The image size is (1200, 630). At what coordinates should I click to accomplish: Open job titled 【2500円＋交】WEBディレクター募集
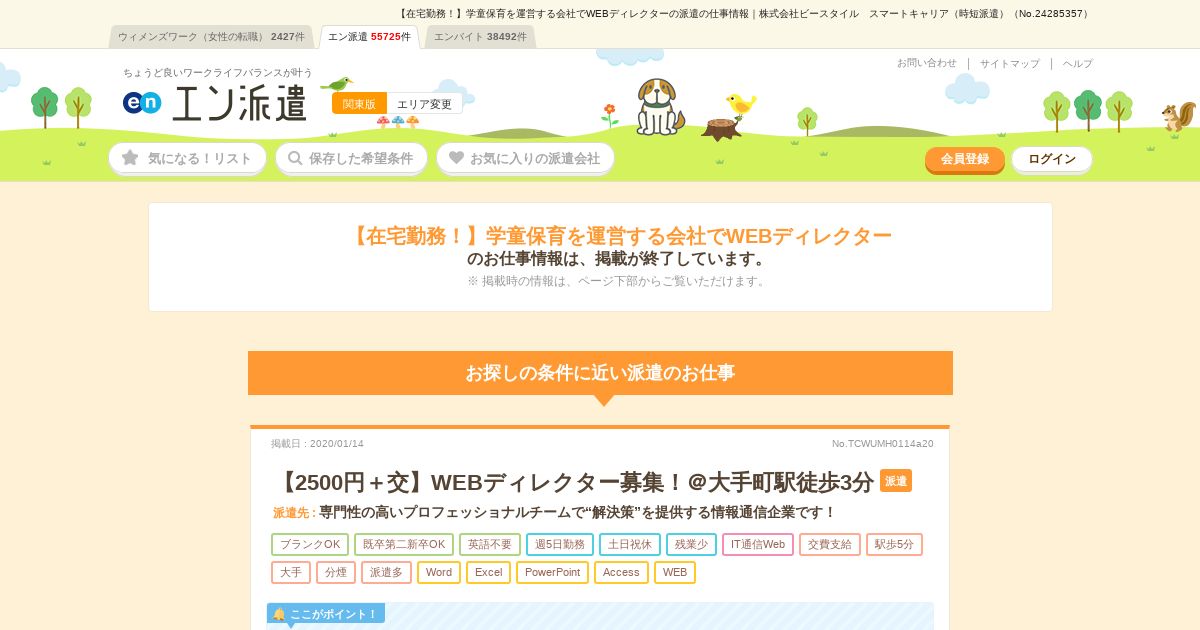[x=574, y=482]
